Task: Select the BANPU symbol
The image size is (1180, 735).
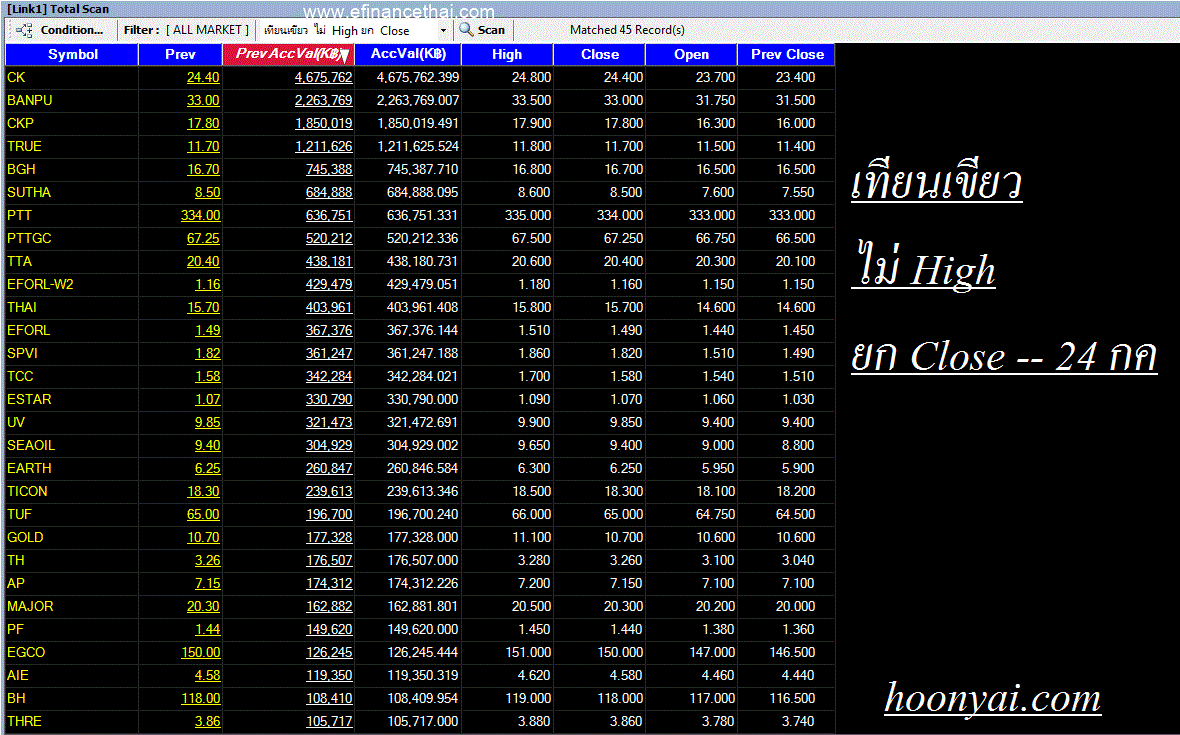Action: [29, 100]
